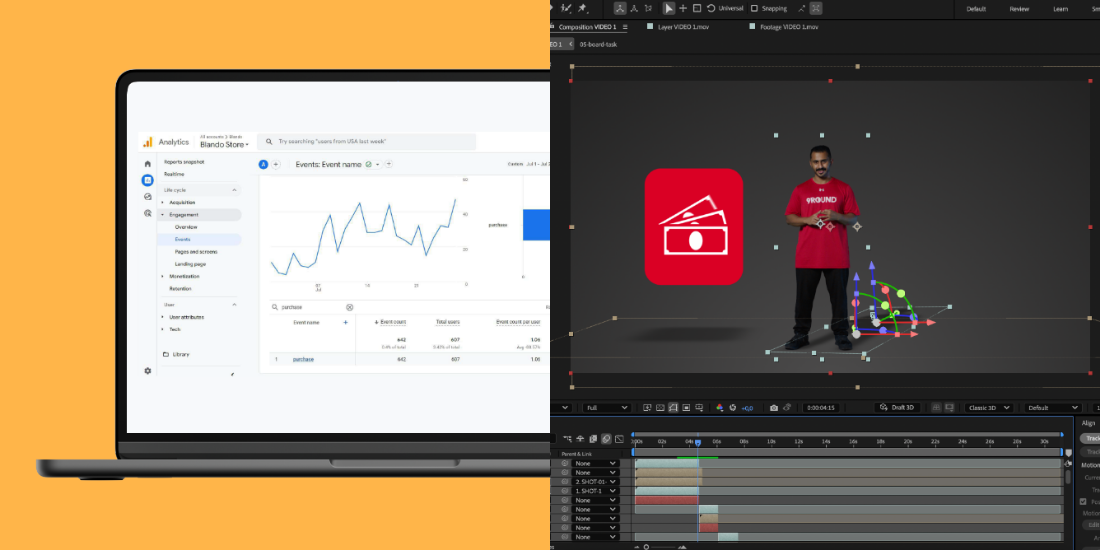Enable the Snapping checkbox
This screenshot has width=1100, height=550.
(x=754, y=8)
